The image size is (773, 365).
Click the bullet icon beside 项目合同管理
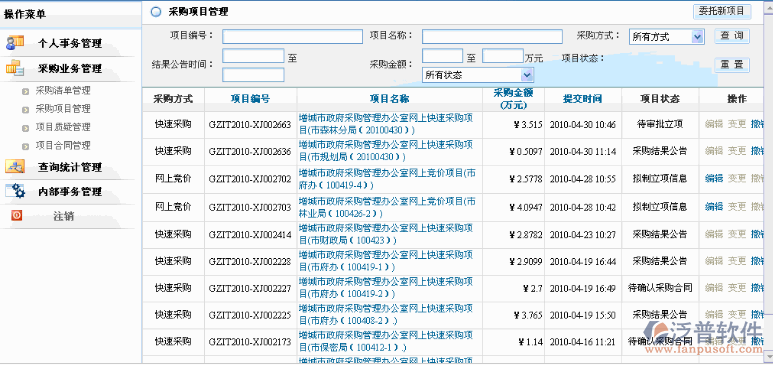click(26, 146)
